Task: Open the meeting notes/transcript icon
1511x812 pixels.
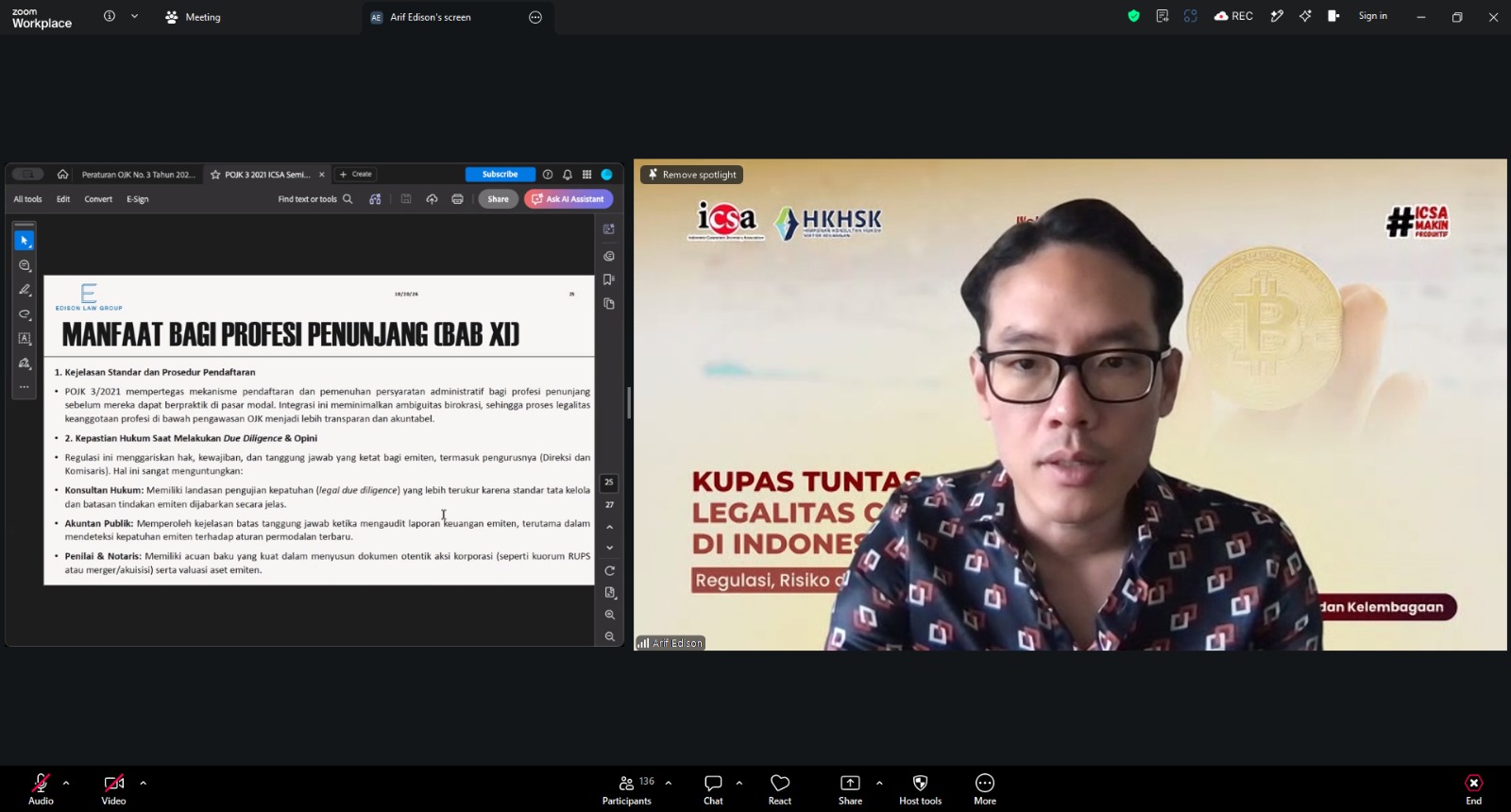Action: coord(1163,16)
